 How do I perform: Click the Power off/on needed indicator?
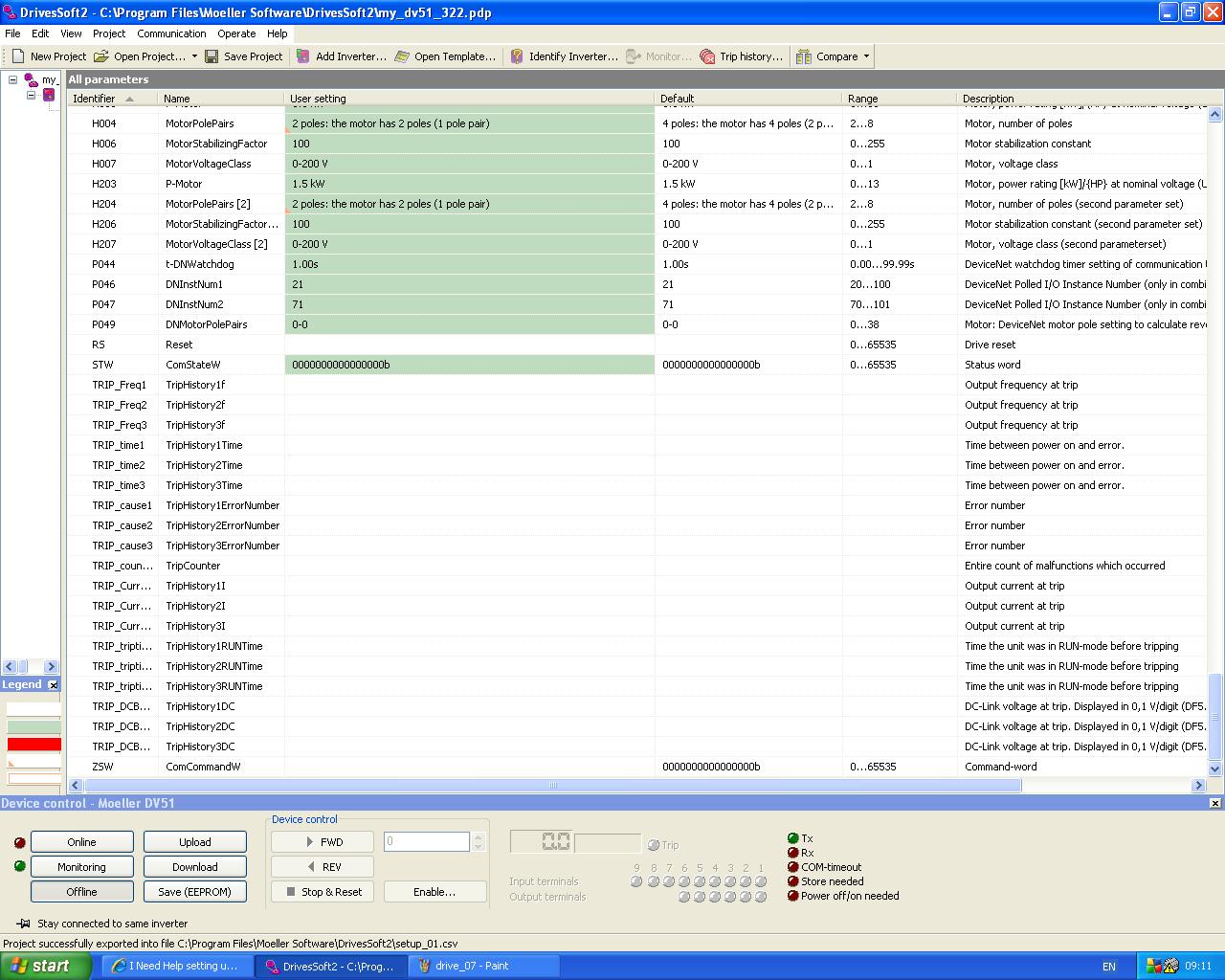[792, 896]
